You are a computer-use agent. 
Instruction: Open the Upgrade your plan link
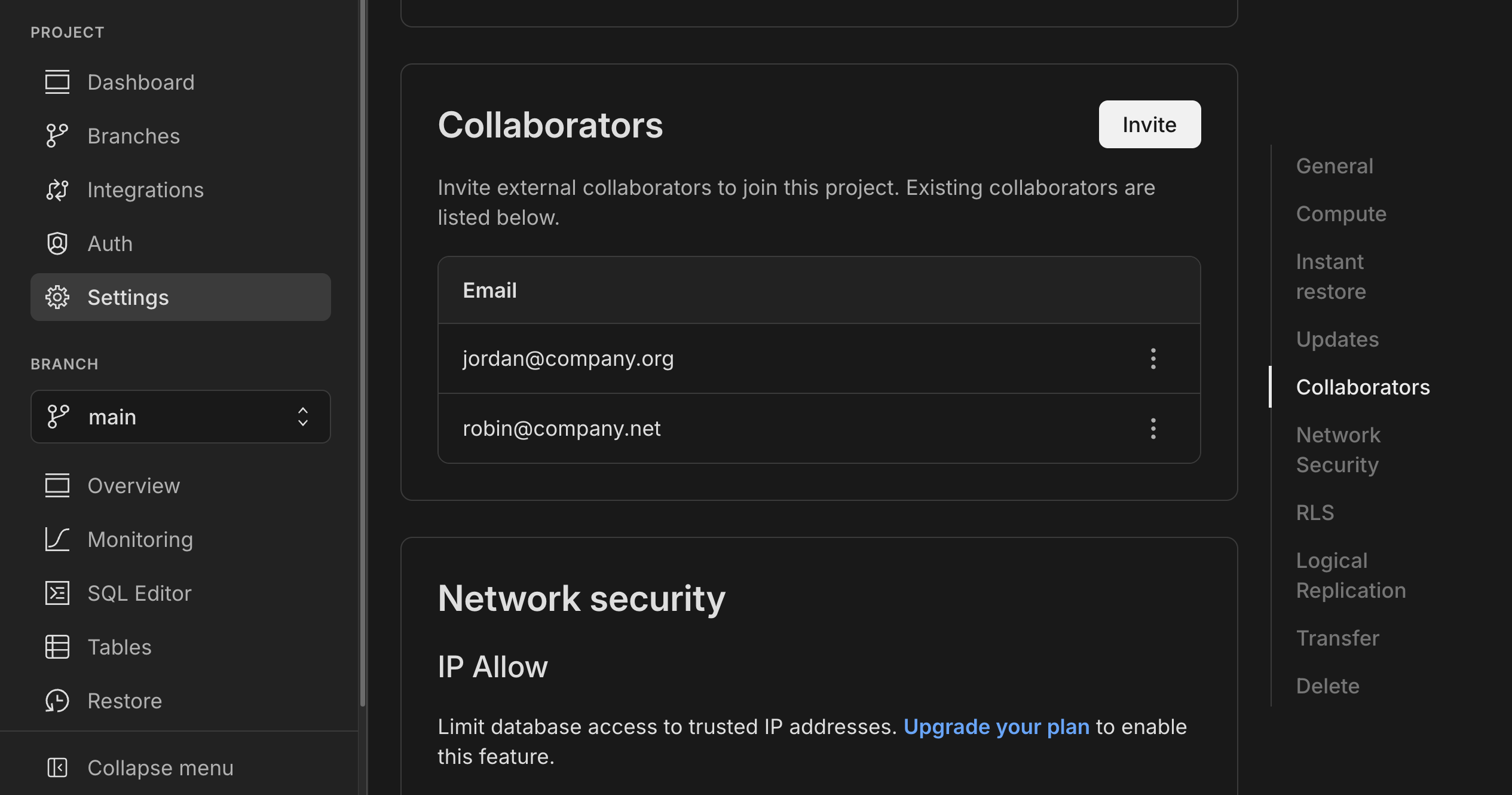(997, 726)
